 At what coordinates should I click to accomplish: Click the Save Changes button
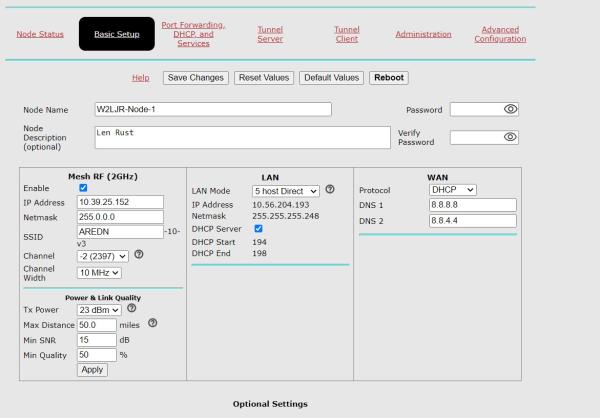(x=196, y=78)
